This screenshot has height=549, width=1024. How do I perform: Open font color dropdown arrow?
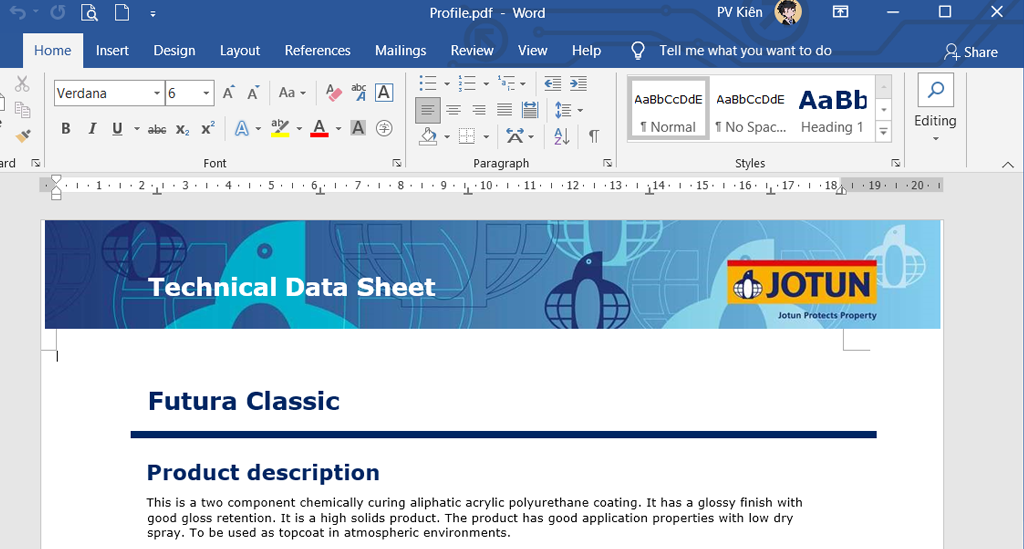(x=338, y=129)
